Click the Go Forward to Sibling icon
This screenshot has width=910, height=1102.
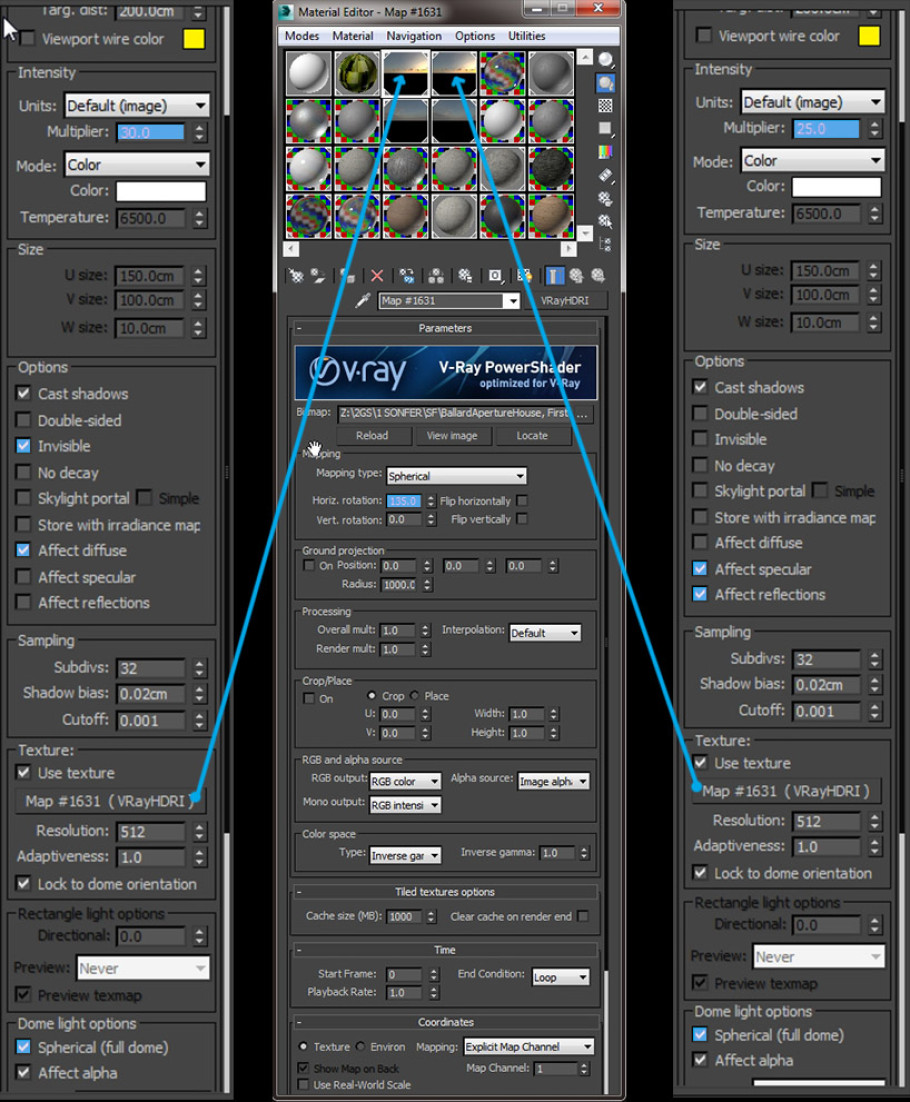click(x=598, y=276)
